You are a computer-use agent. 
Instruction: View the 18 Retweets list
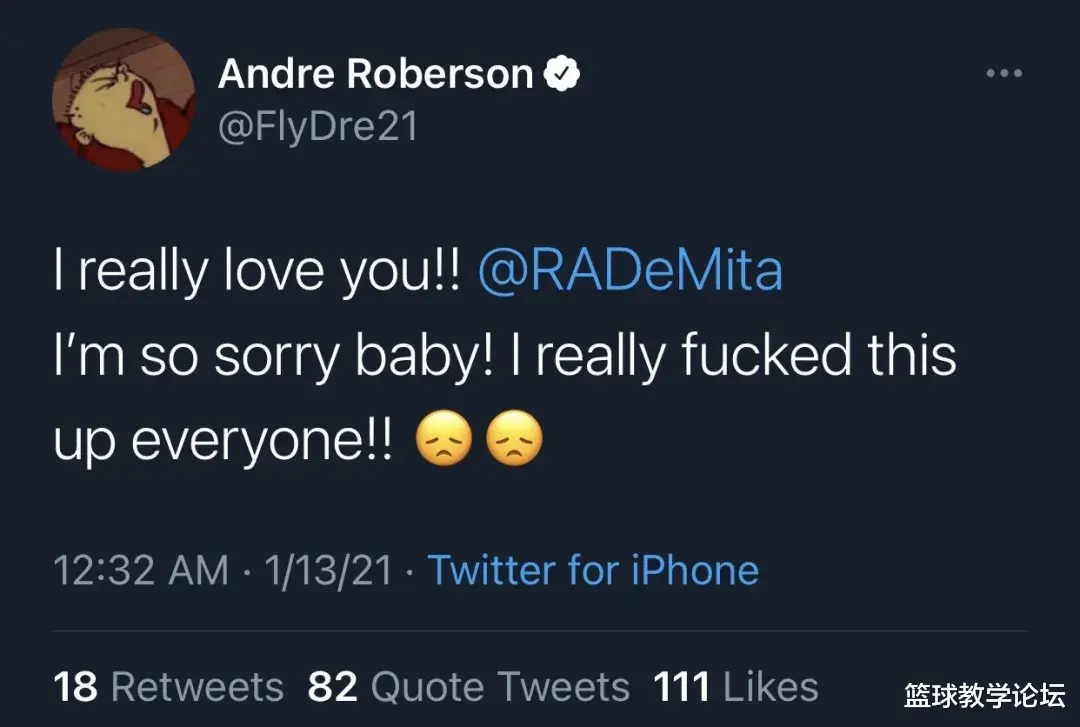pos(168,687)
